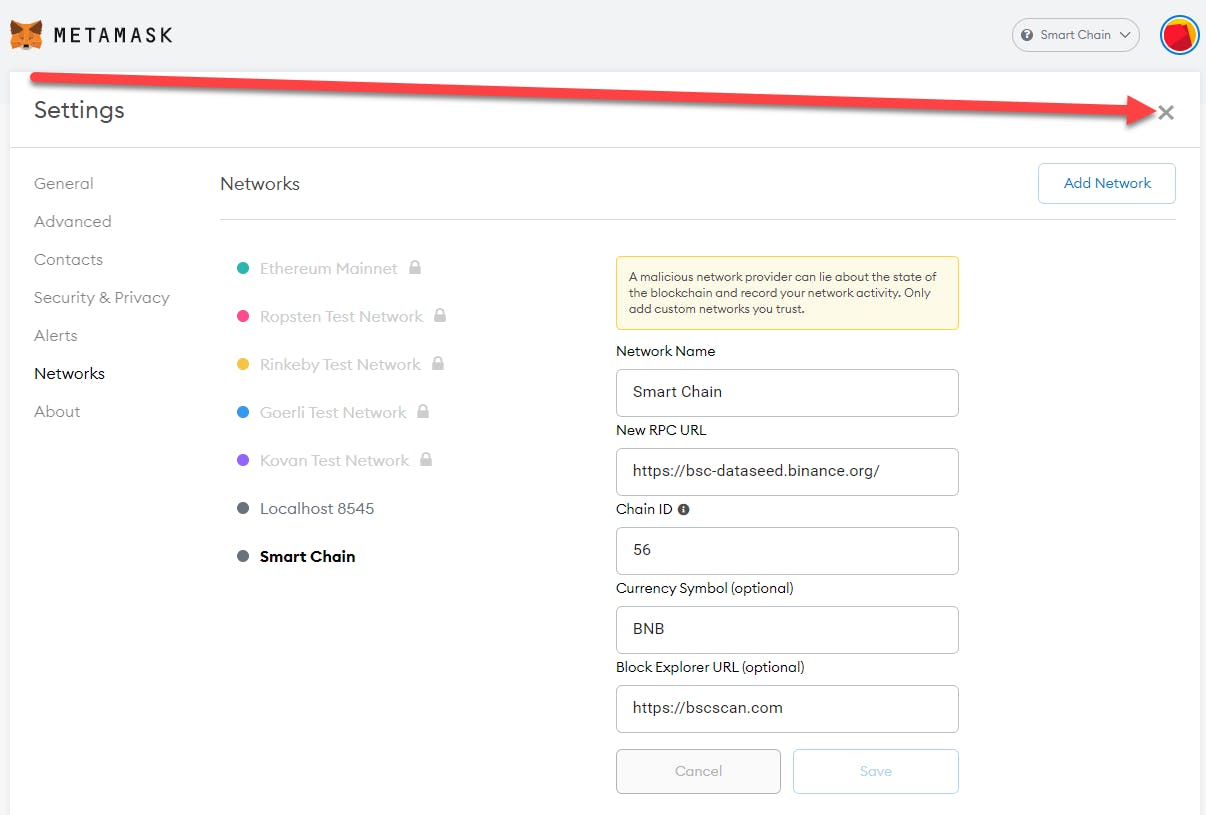This screenshot has width=1206, height=815.
Task: Click the gray dot beside Smart Chain
Action: [242, 556]
